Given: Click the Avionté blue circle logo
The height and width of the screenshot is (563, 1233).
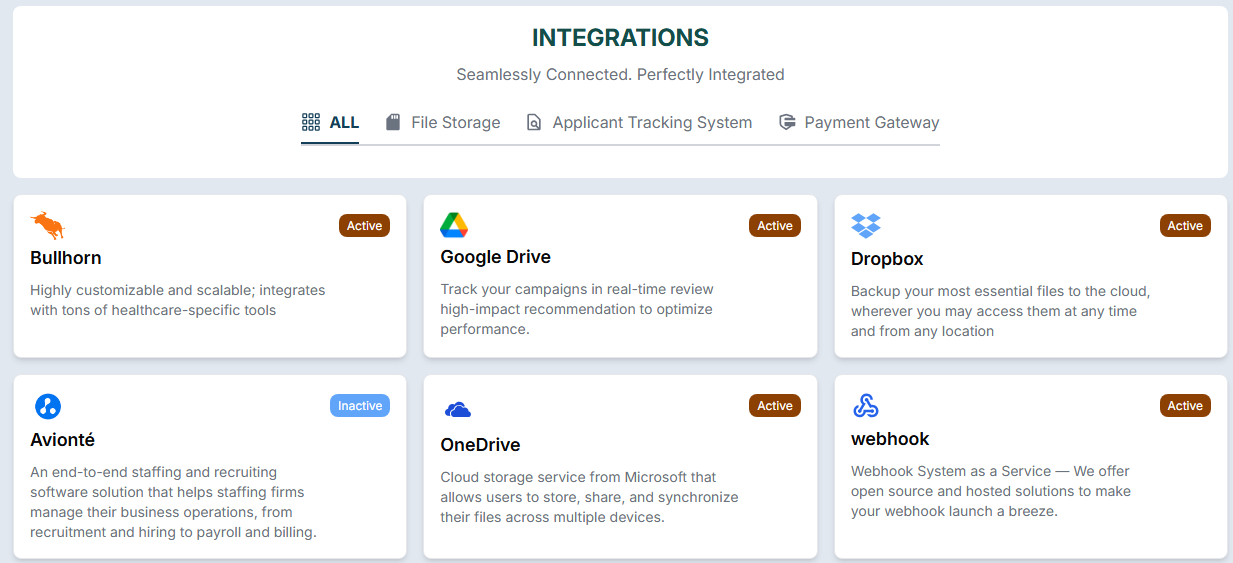Looking at the screenshot, I should (x=48, y=406).
